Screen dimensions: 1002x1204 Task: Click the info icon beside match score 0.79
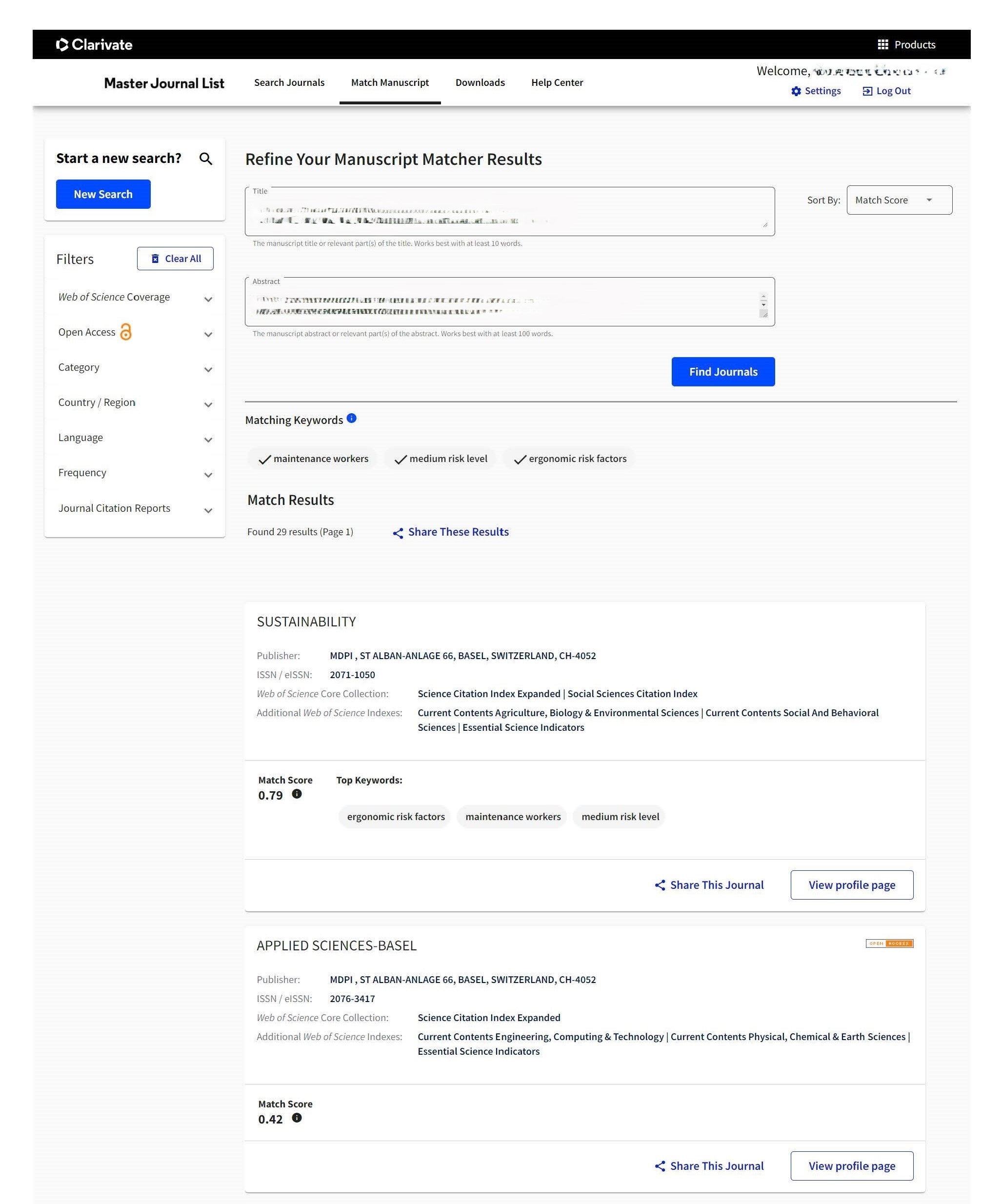[x=297, y=794]
